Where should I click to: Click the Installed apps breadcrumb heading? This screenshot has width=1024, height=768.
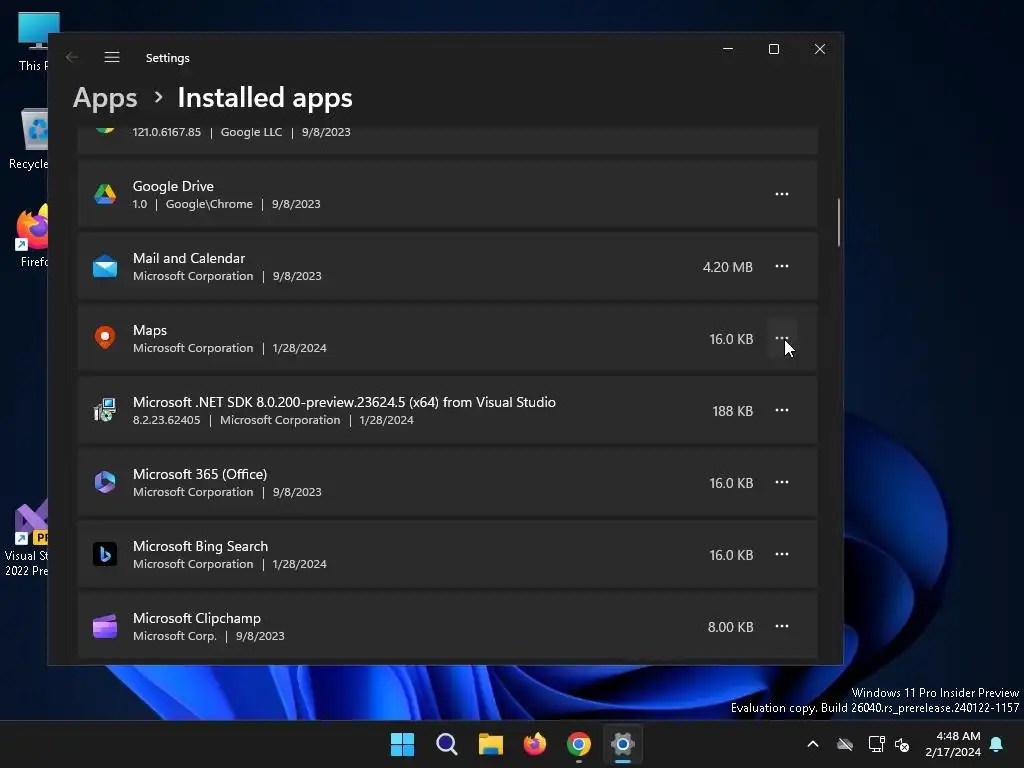click(265, 98)
